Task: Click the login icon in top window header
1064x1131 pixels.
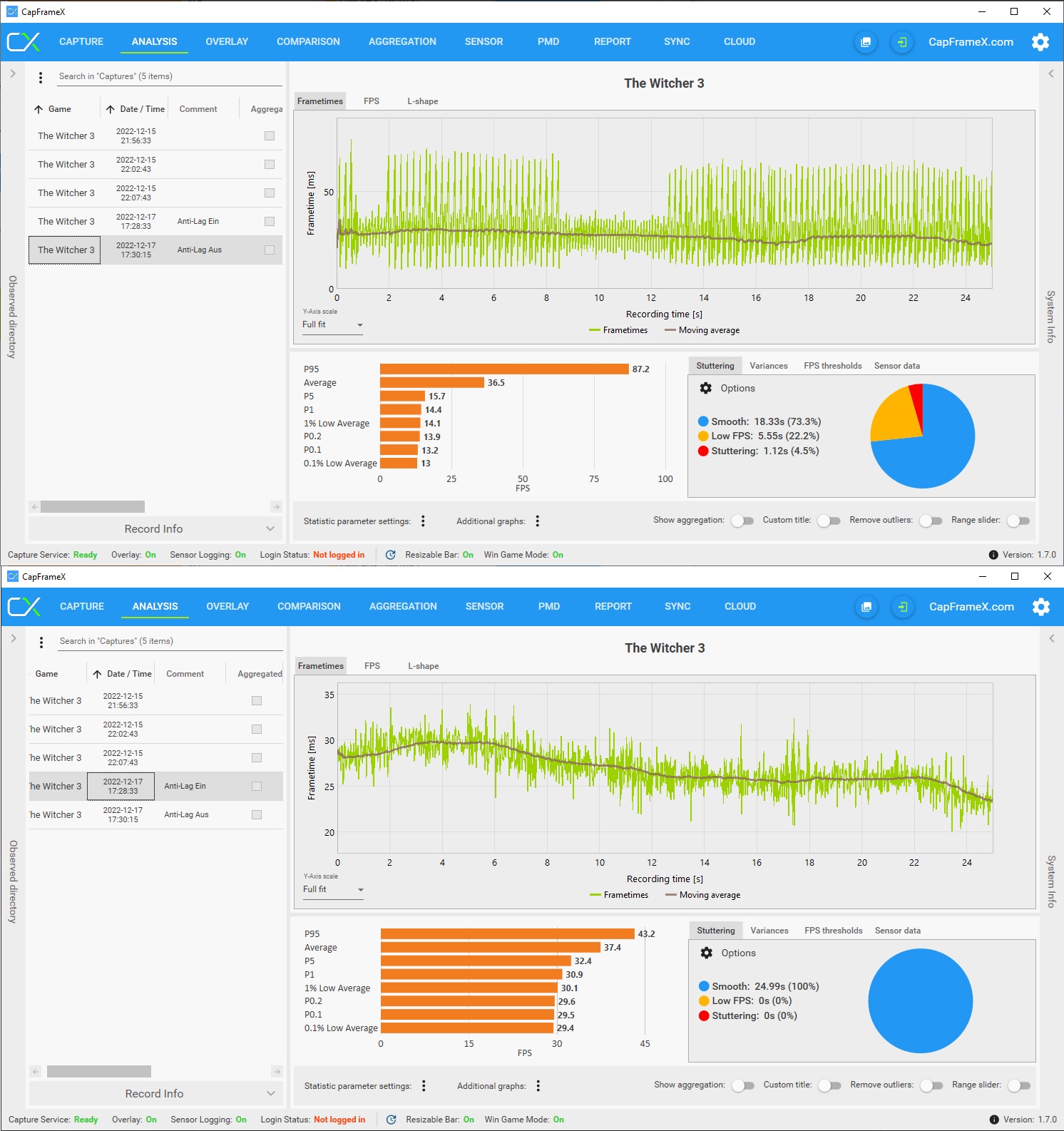Action: 902,42
